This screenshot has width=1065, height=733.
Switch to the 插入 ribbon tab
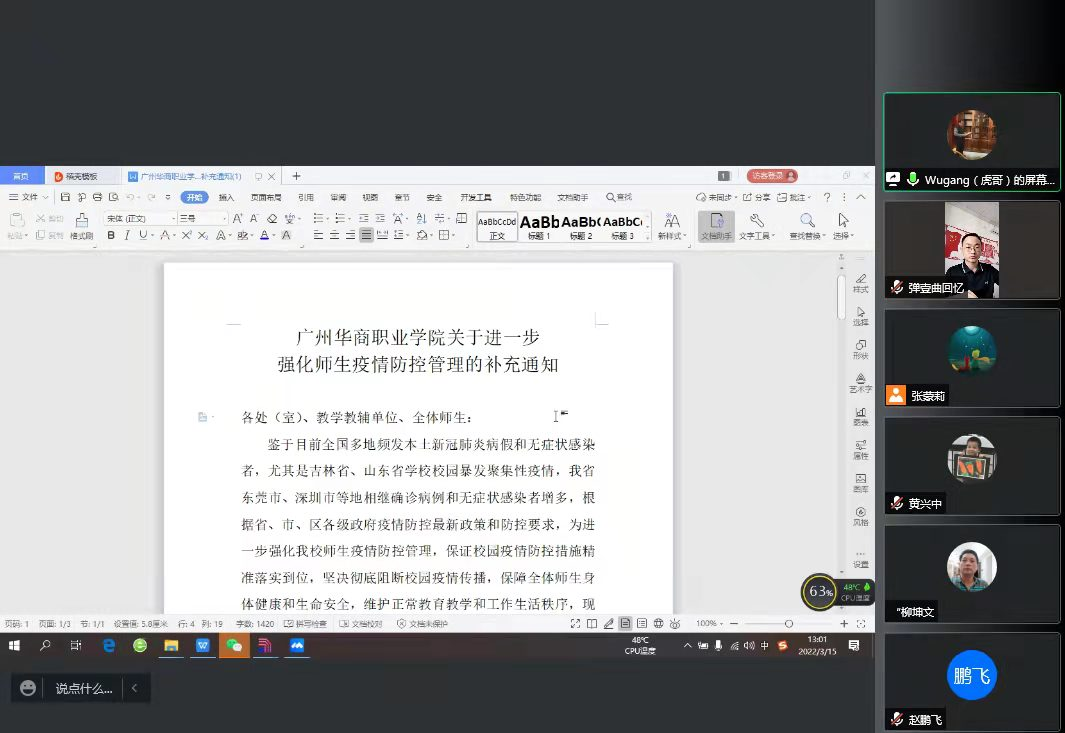tap(226, 197)
